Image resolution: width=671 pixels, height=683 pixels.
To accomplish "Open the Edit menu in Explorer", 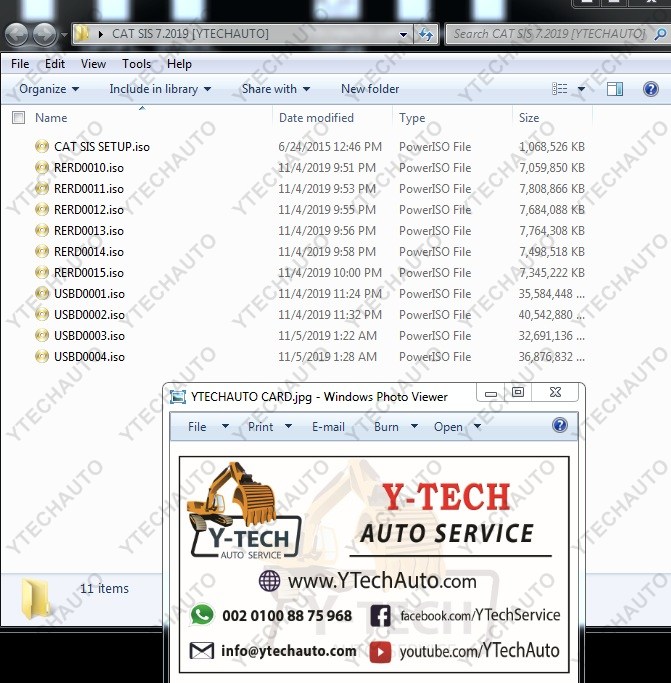I will (x=55, y=64).
